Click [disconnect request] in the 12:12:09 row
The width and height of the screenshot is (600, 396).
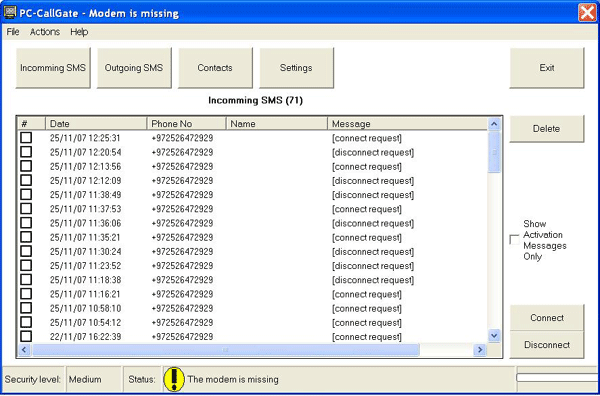click(373, 181)
